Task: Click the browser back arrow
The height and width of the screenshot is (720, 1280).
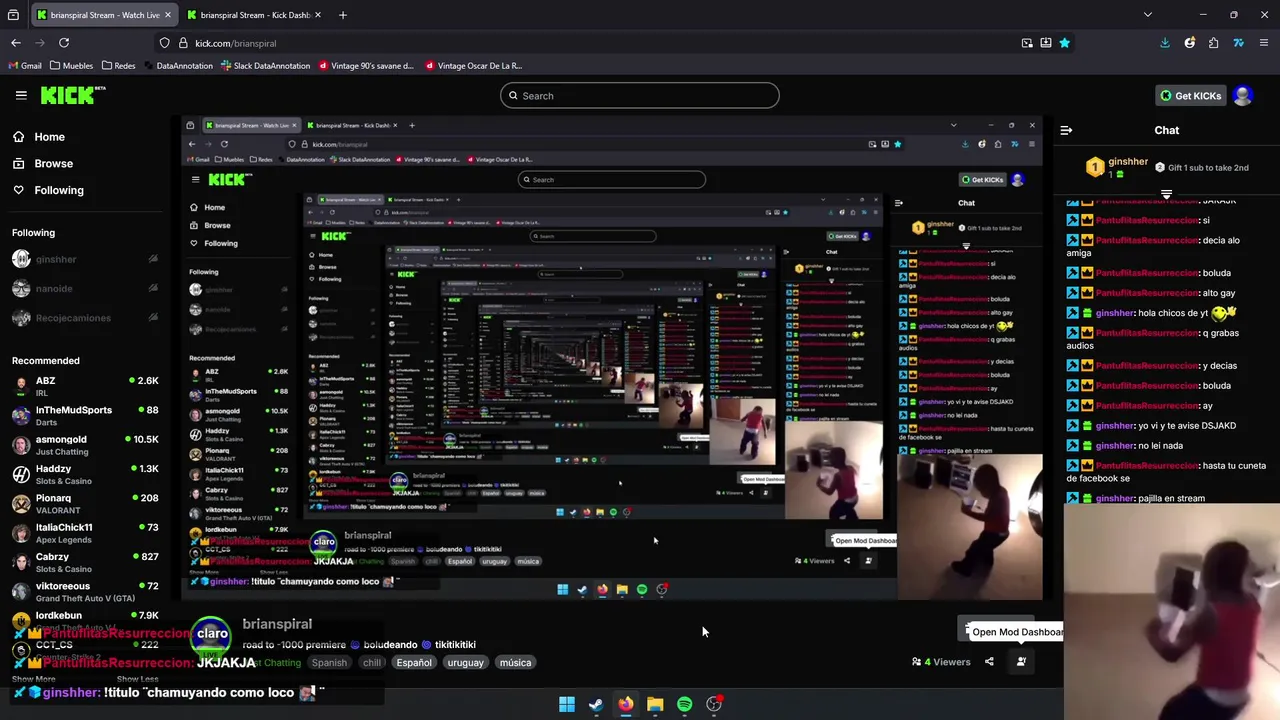Action: coord(16,43)
